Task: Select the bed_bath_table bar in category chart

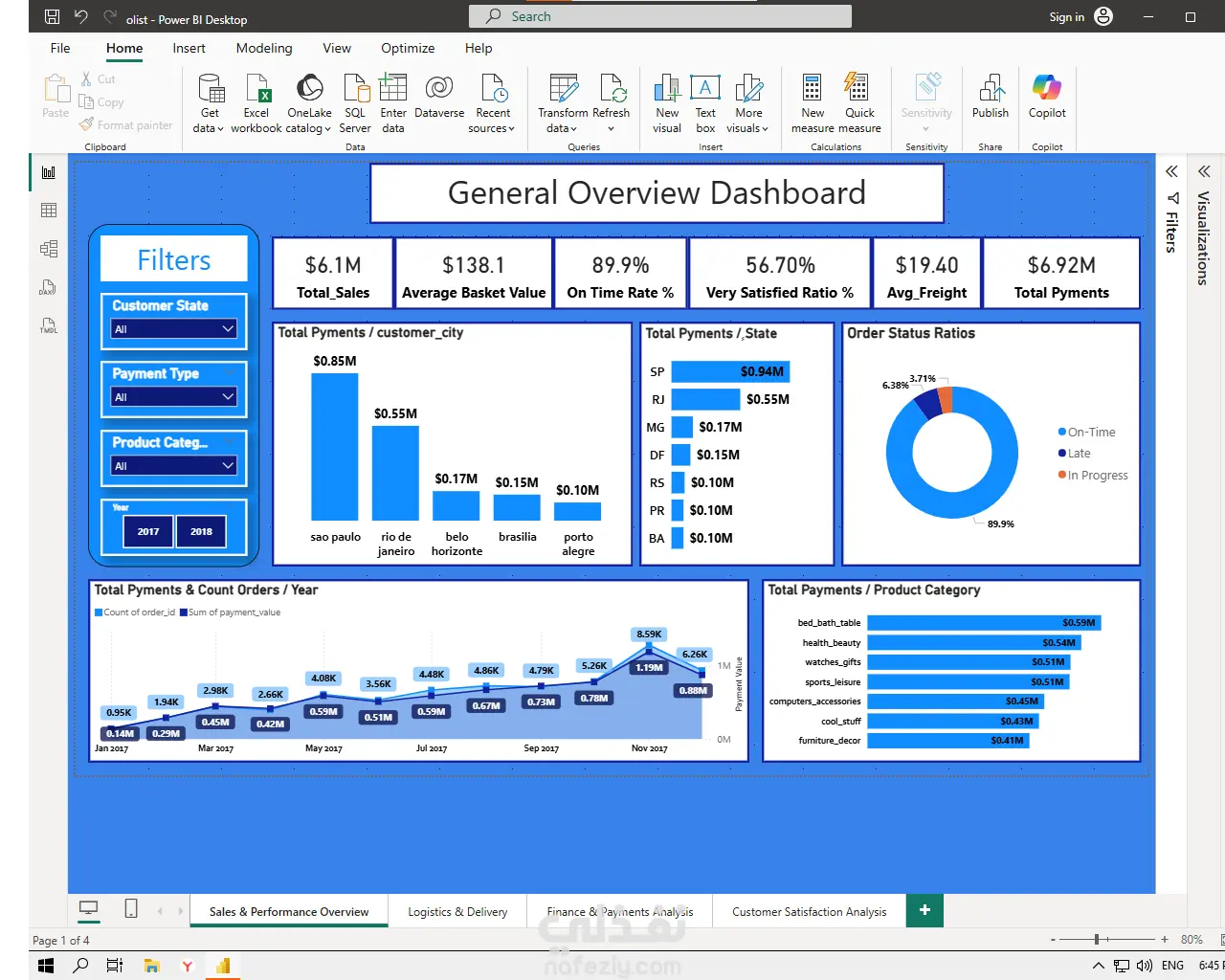Action: pyautogui.click(x=984, y=623)
